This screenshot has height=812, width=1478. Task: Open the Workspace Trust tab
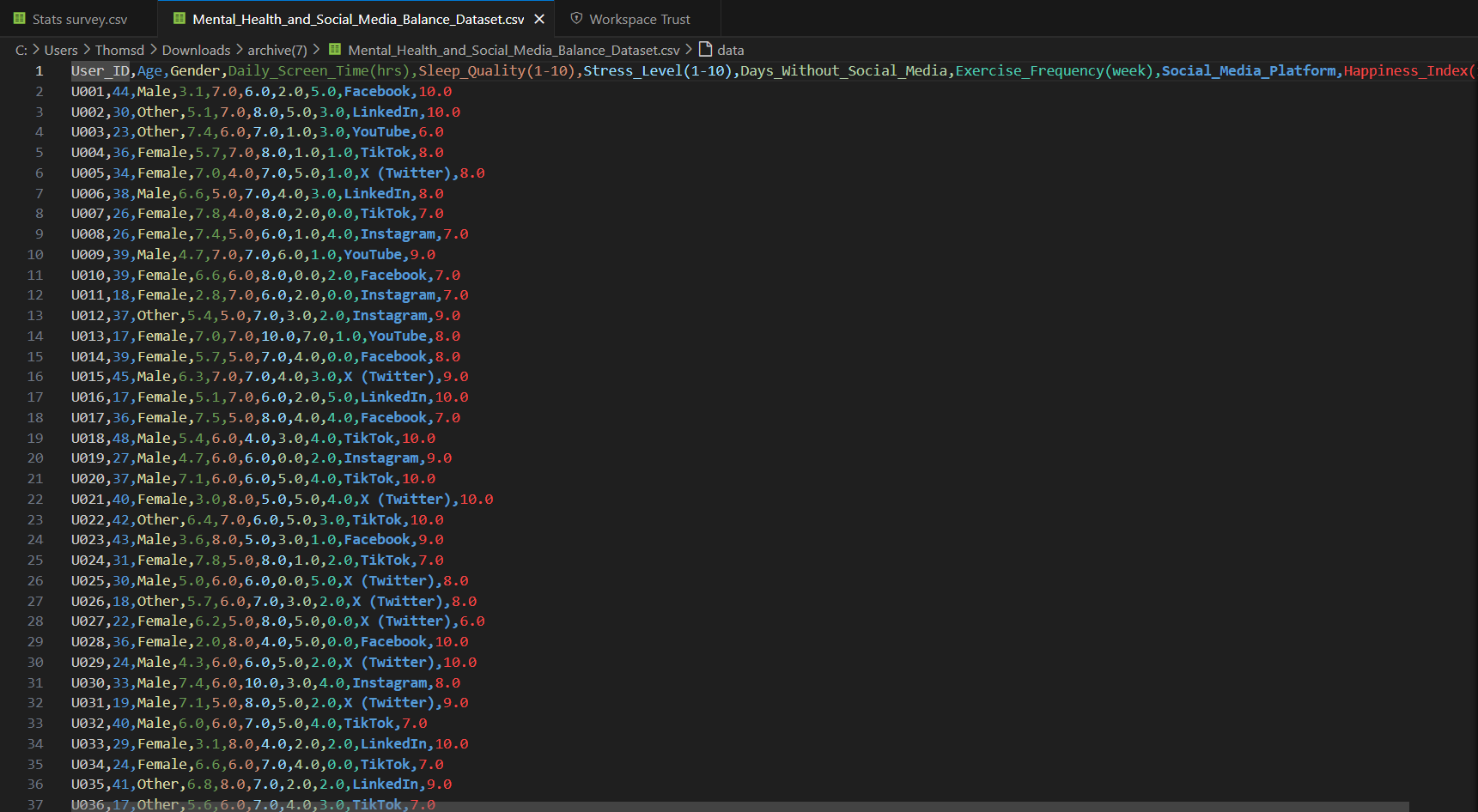point(639,19)
